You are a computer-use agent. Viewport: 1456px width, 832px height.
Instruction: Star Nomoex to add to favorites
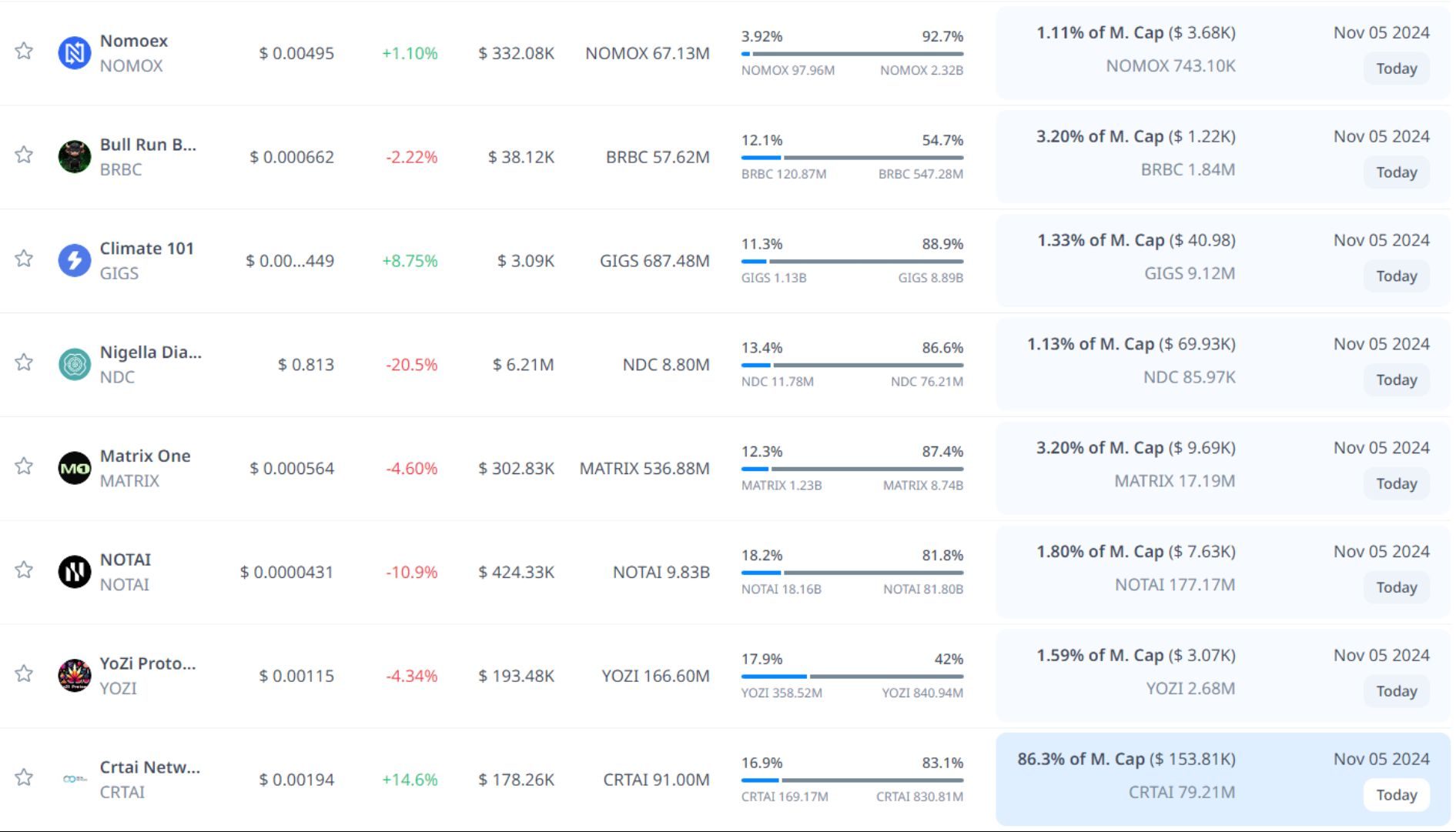[x=24, y=52]
